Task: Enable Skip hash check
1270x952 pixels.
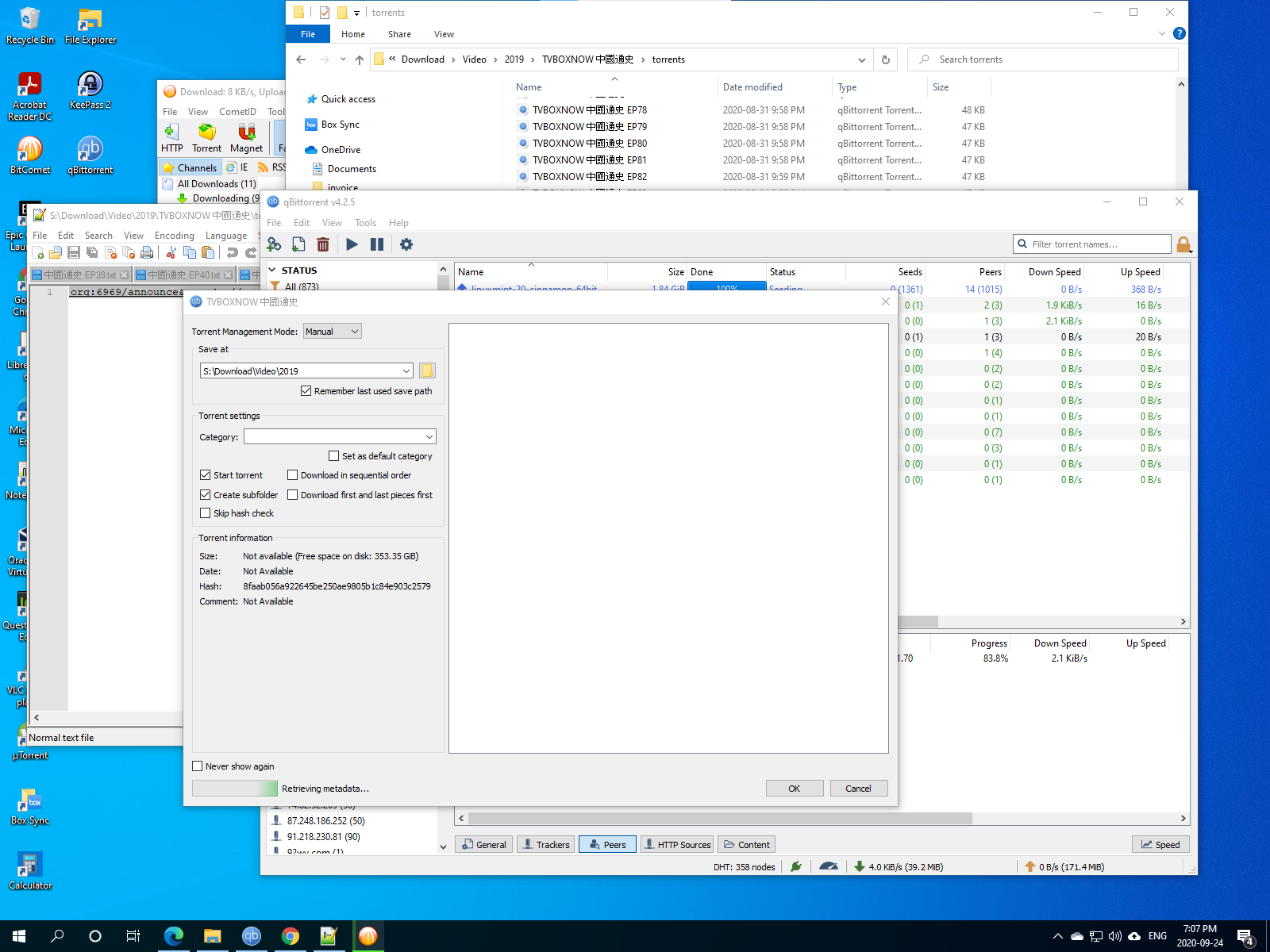Action: 237,513
